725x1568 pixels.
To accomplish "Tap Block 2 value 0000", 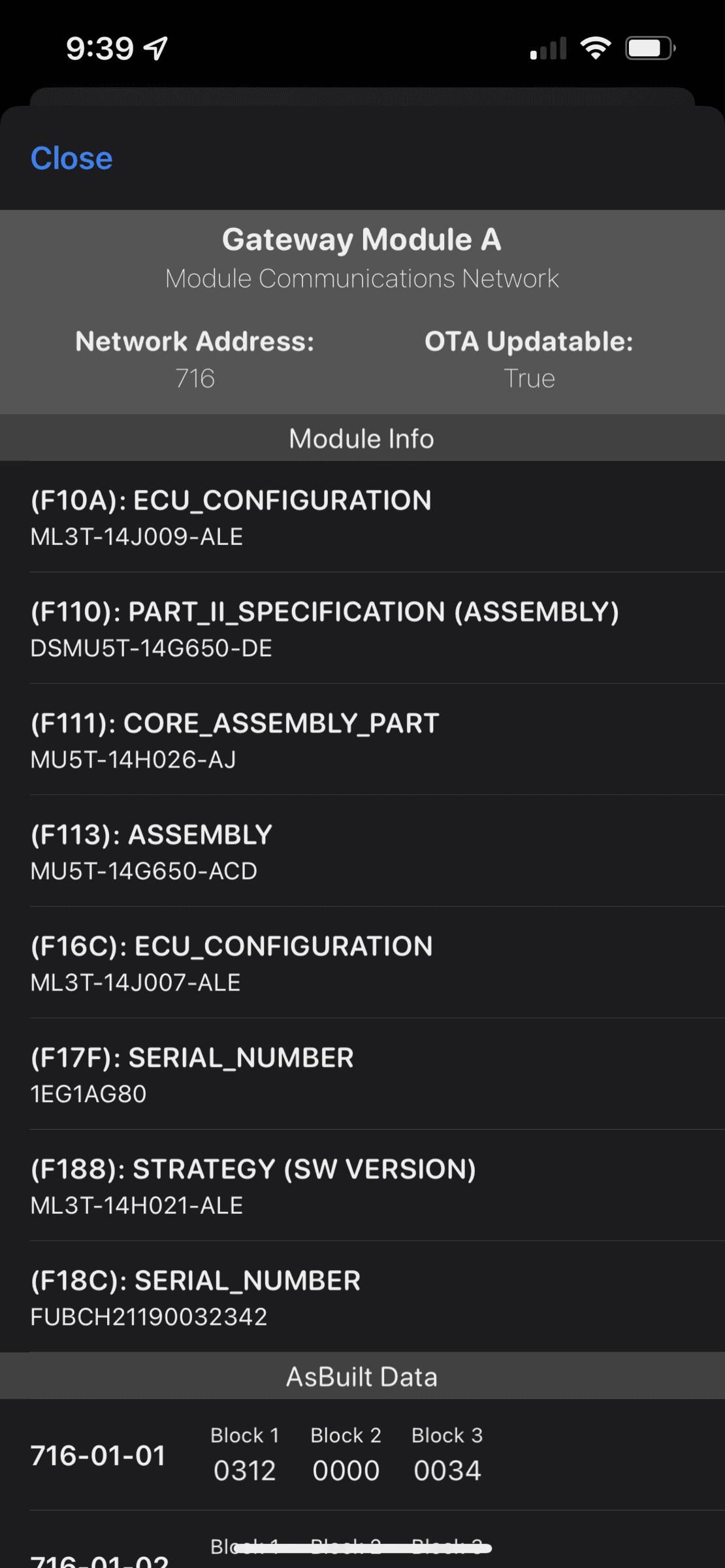I will 346,1471.
